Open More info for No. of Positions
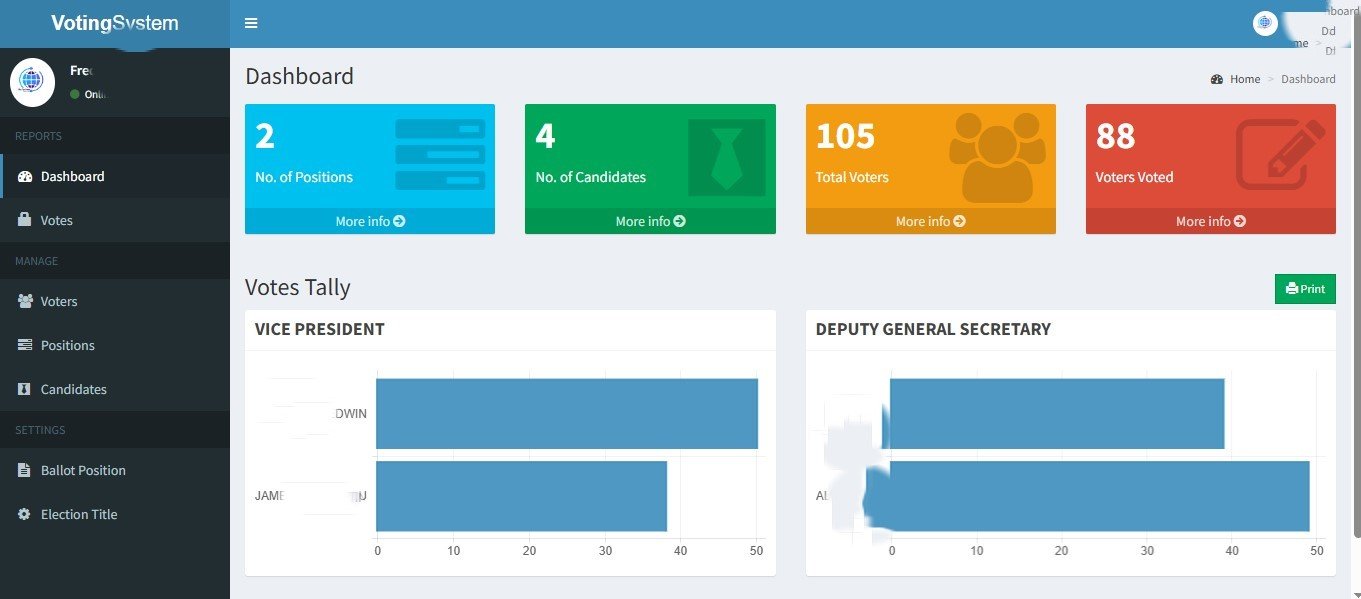The width and height of the screenshot is (1361, 599). 370,221
